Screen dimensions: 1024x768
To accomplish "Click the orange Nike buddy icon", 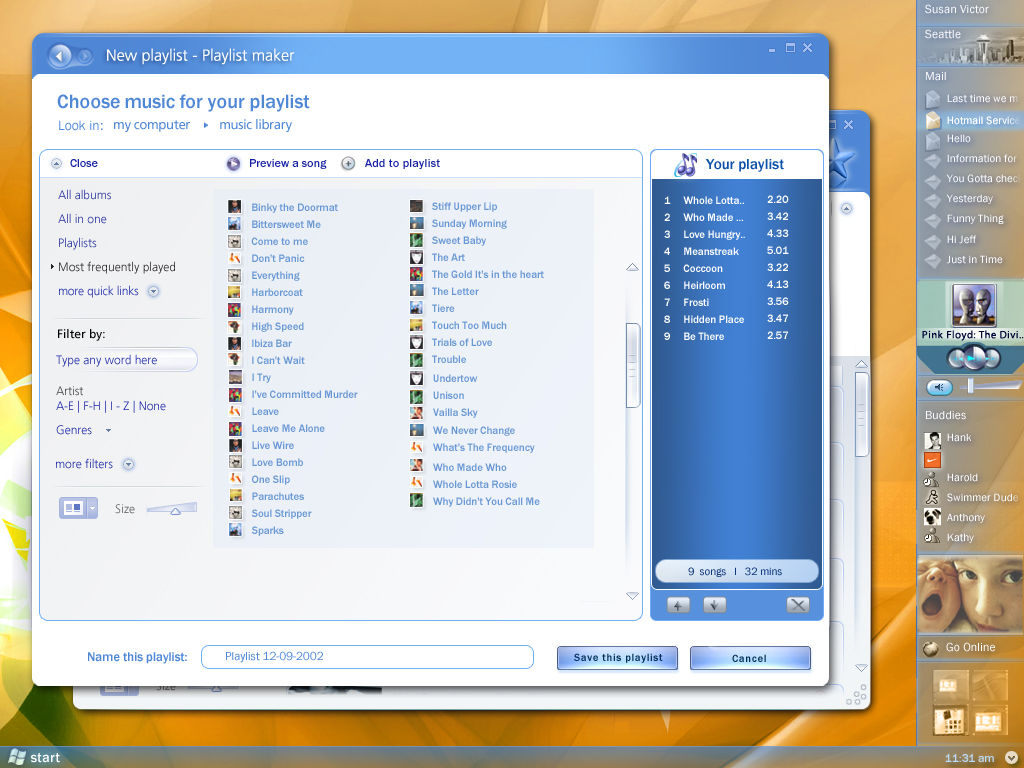I will coord(932,460).
